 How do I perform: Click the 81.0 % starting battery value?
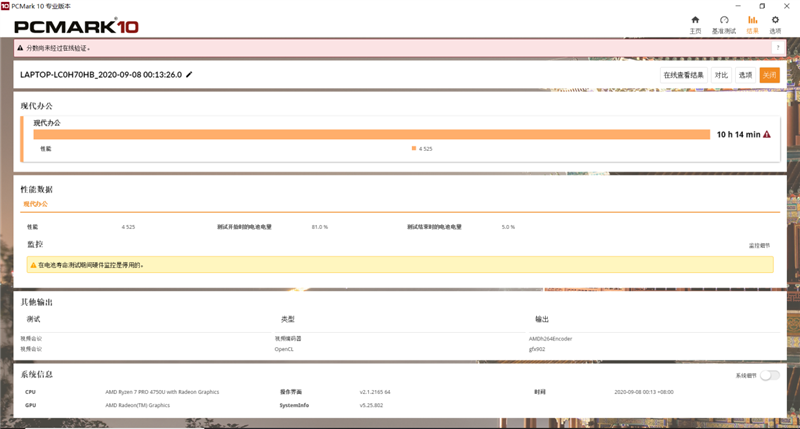(x=320, y=227)
